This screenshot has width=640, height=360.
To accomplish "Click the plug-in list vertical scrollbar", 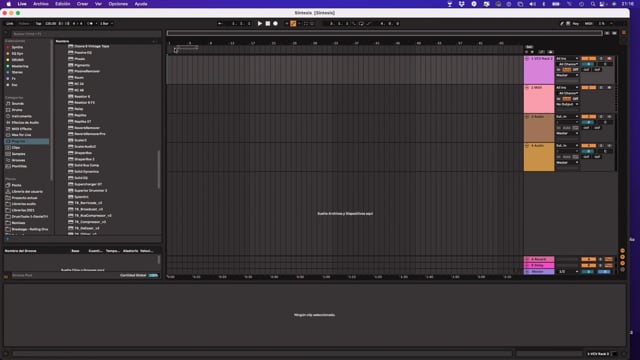I will tap(159, 169).
